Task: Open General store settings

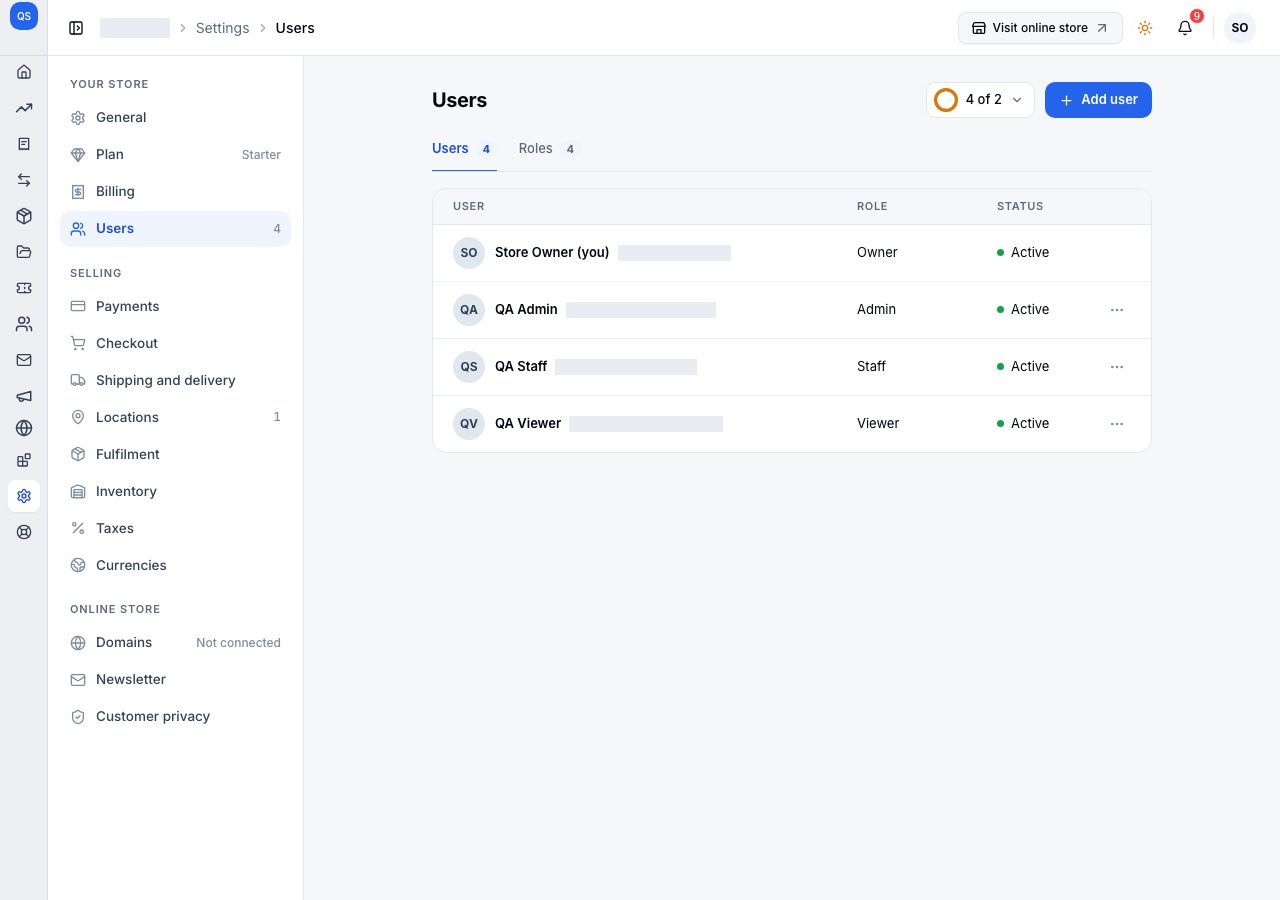Action: (175, 118)
